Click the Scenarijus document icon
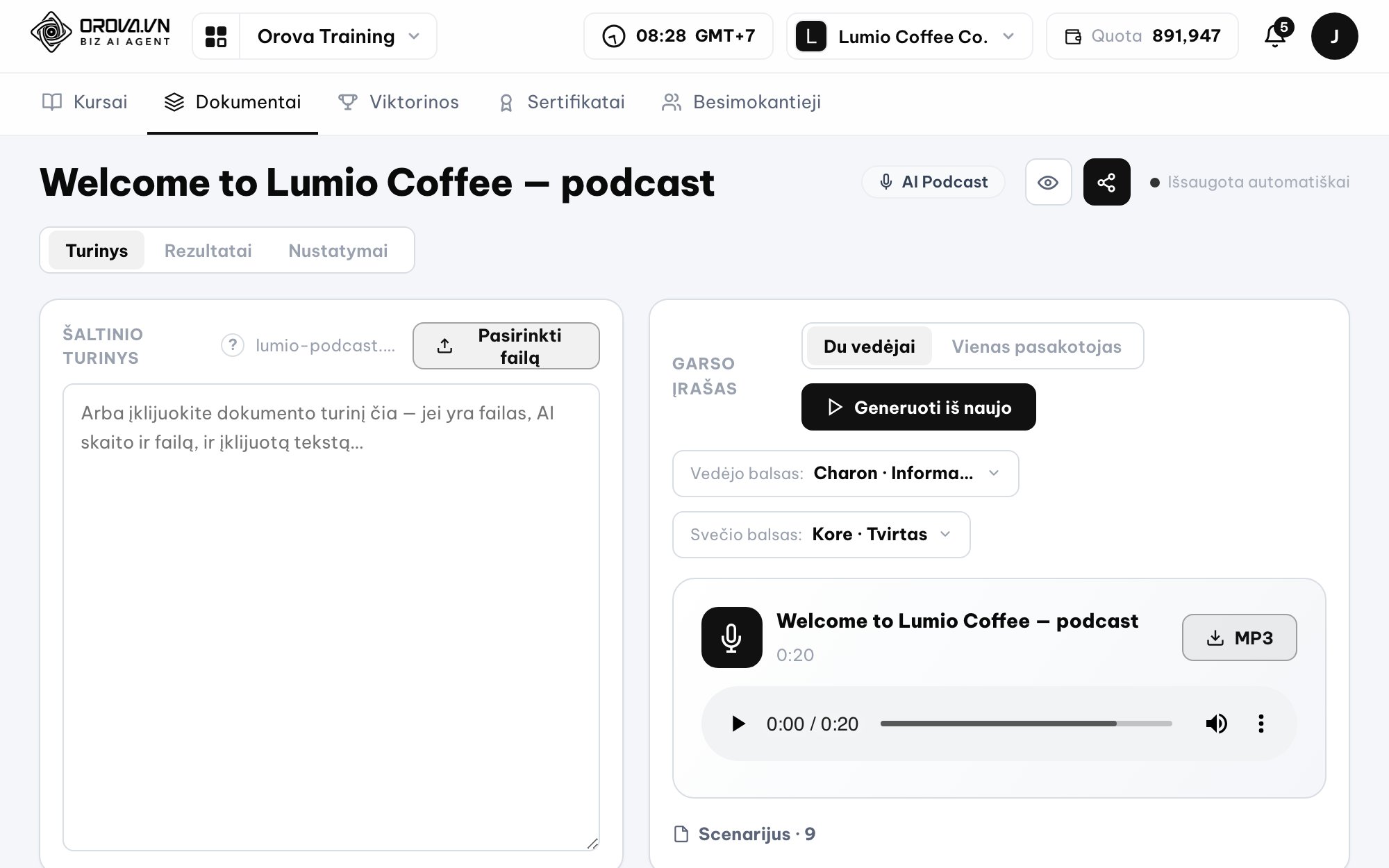 click(x=681, y=834)
